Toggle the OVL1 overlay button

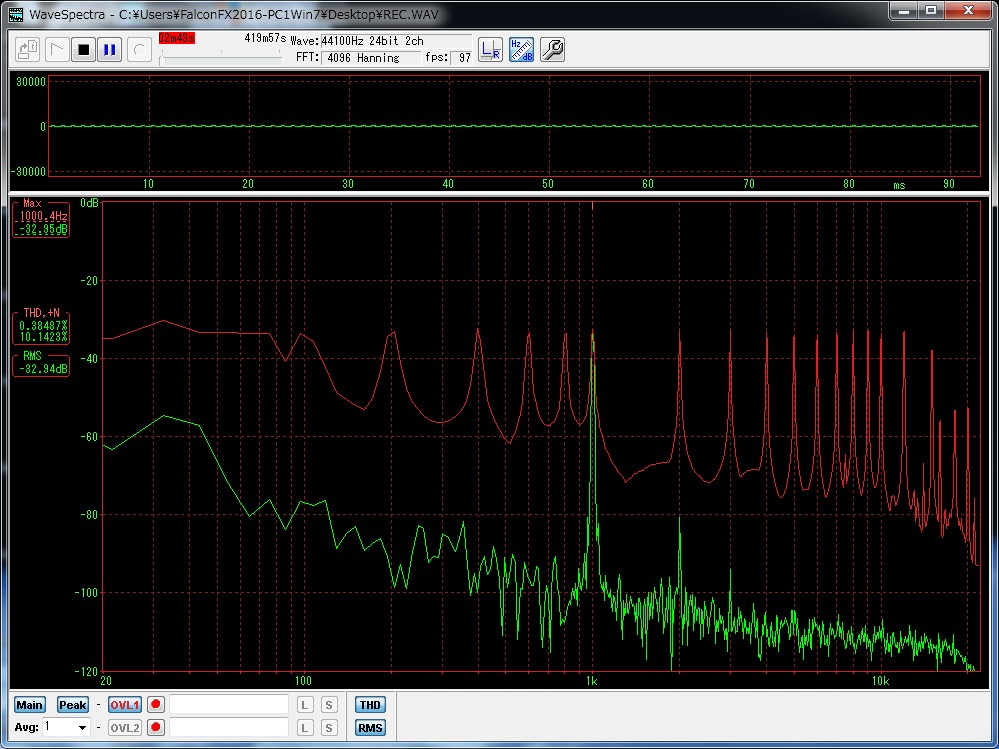click(124, 705)
